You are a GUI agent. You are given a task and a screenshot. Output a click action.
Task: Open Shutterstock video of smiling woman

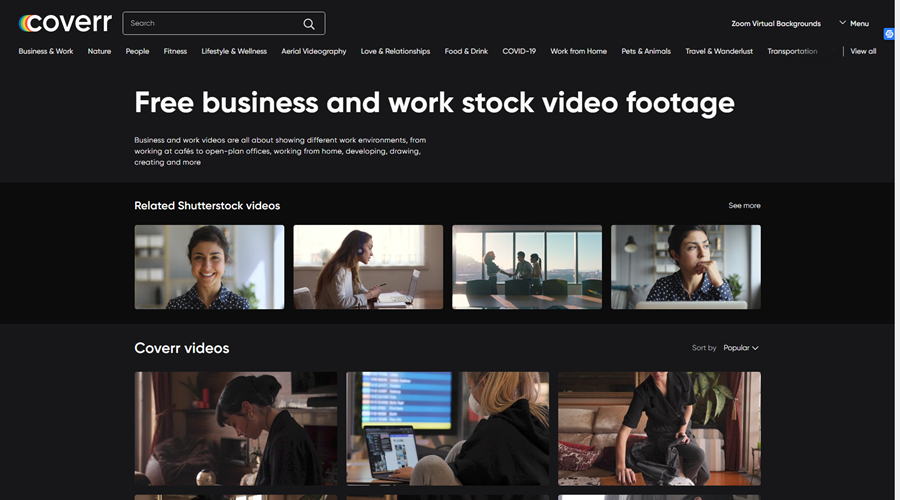pyautogui.click(x=209, y=267)
